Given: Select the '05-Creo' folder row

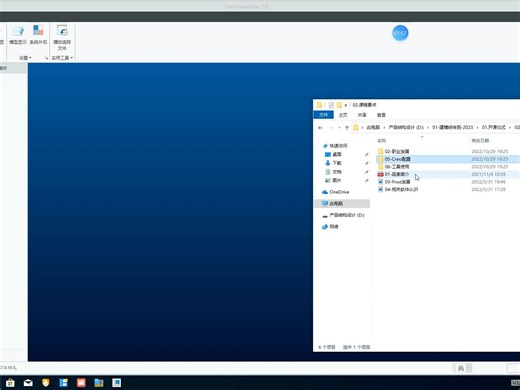Looking at the screenshot, I should tap(448, 159).
